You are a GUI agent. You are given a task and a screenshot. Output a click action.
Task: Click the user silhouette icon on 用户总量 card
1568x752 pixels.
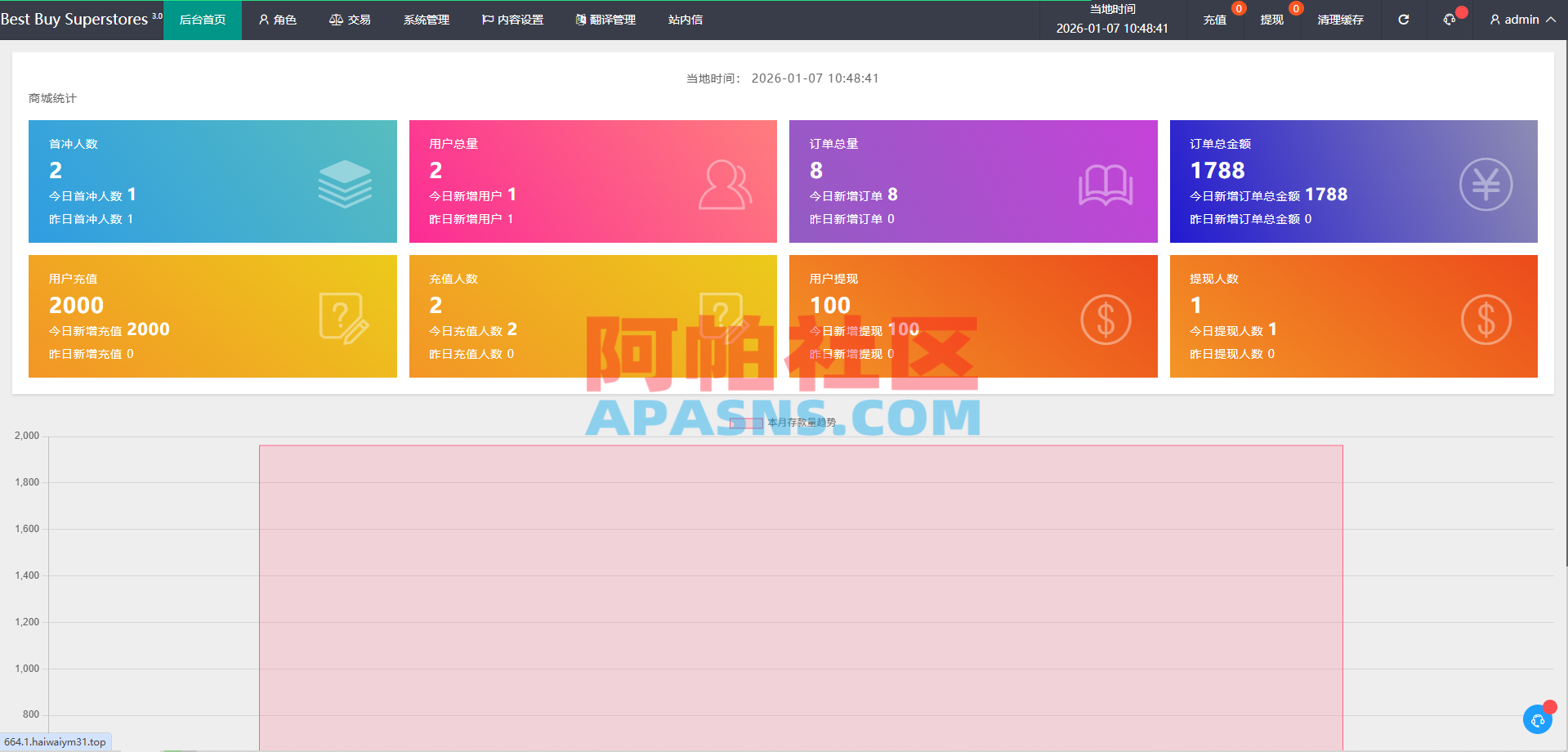click(725, 185)
